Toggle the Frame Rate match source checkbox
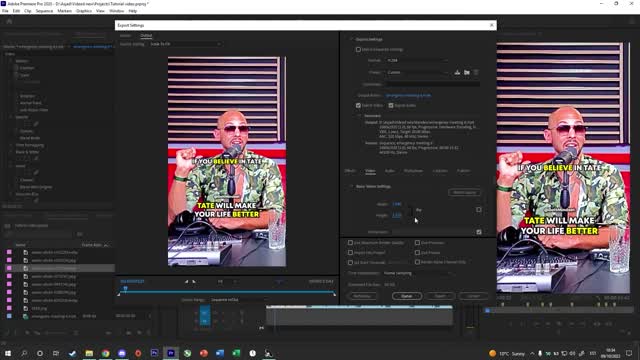640x360 pixels. tap(479, 232)
